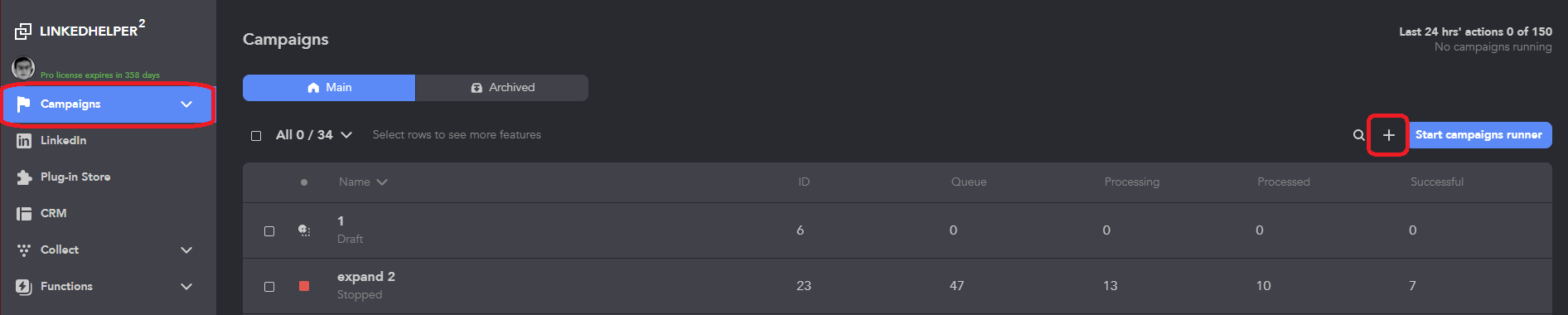This screenshot has width=1568, height=315.
Task: Open Plug-in Store puzzle icon
Action: click(x=24, y=177)
